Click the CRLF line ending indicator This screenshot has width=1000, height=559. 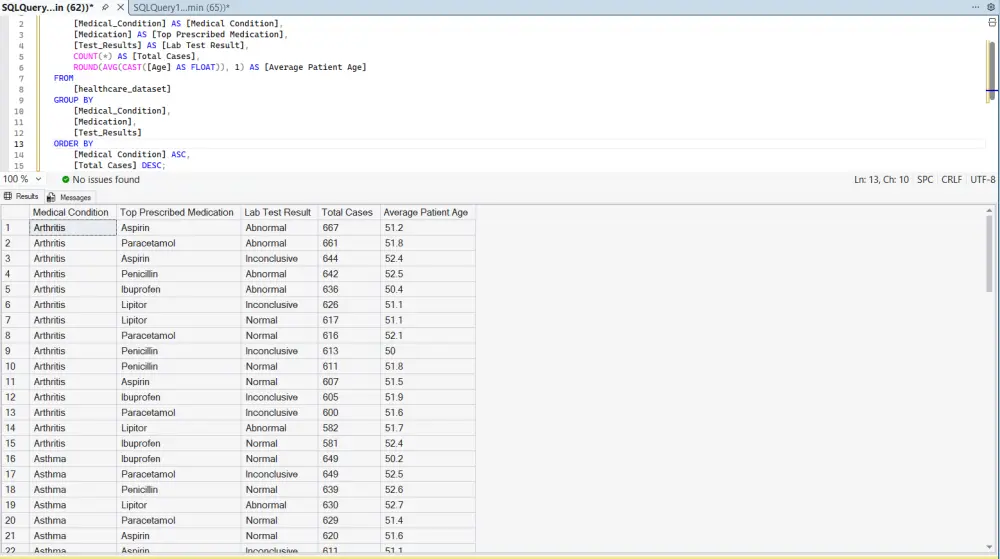coord(952,180)
